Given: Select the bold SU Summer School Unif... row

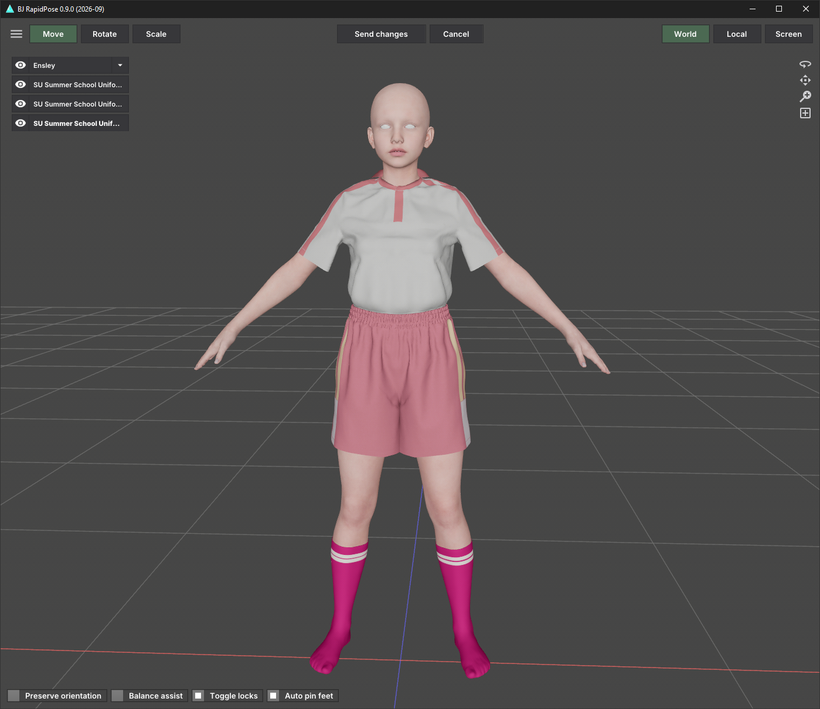Looking at the screenshot, I should [76, 123].
